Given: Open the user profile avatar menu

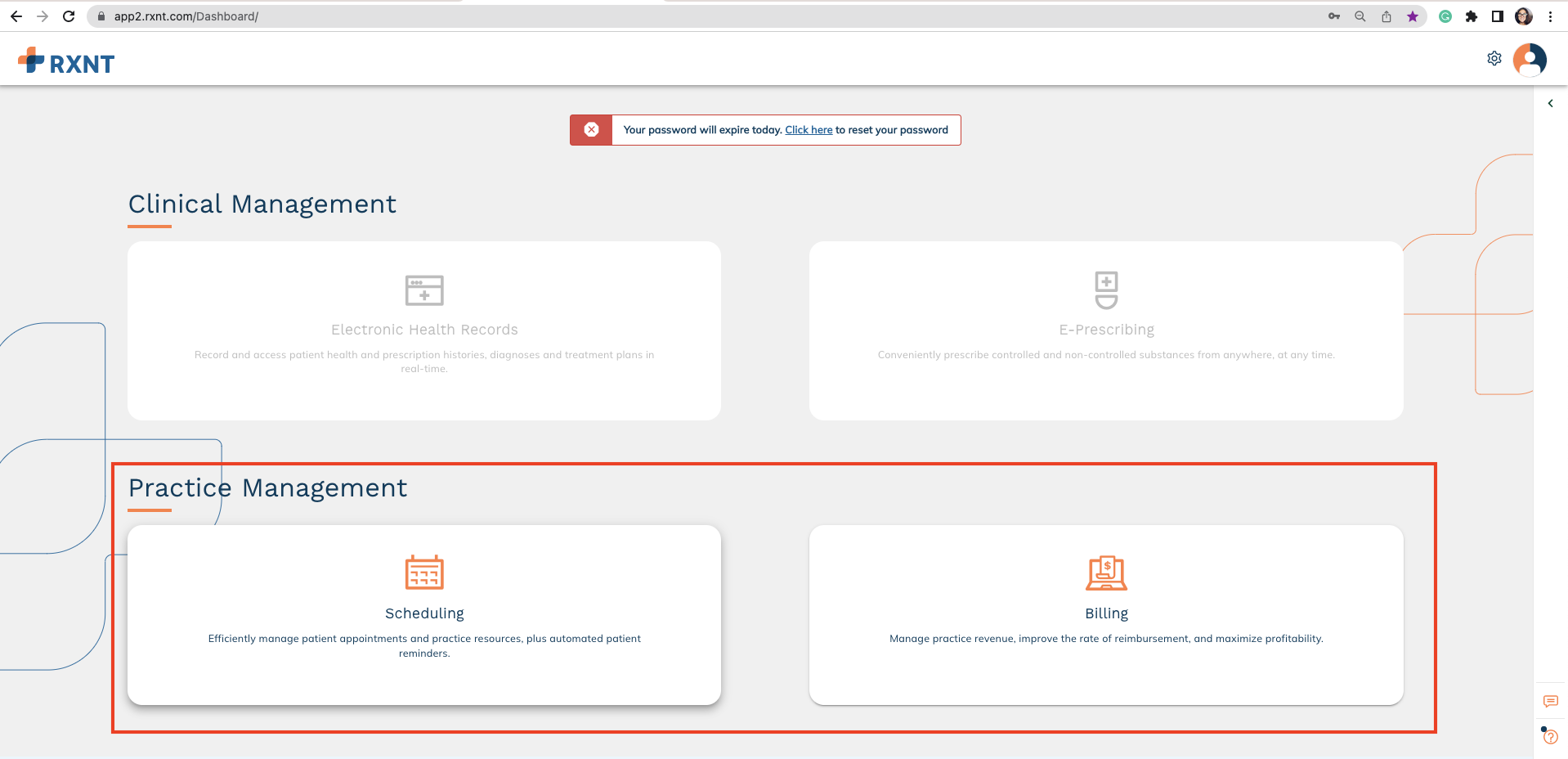Looking at the screenshot, I should tap(1530, 60).
